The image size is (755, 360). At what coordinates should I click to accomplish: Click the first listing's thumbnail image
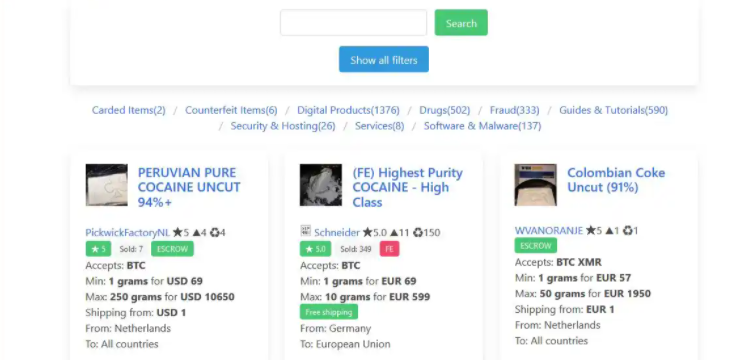coord(106,185)
